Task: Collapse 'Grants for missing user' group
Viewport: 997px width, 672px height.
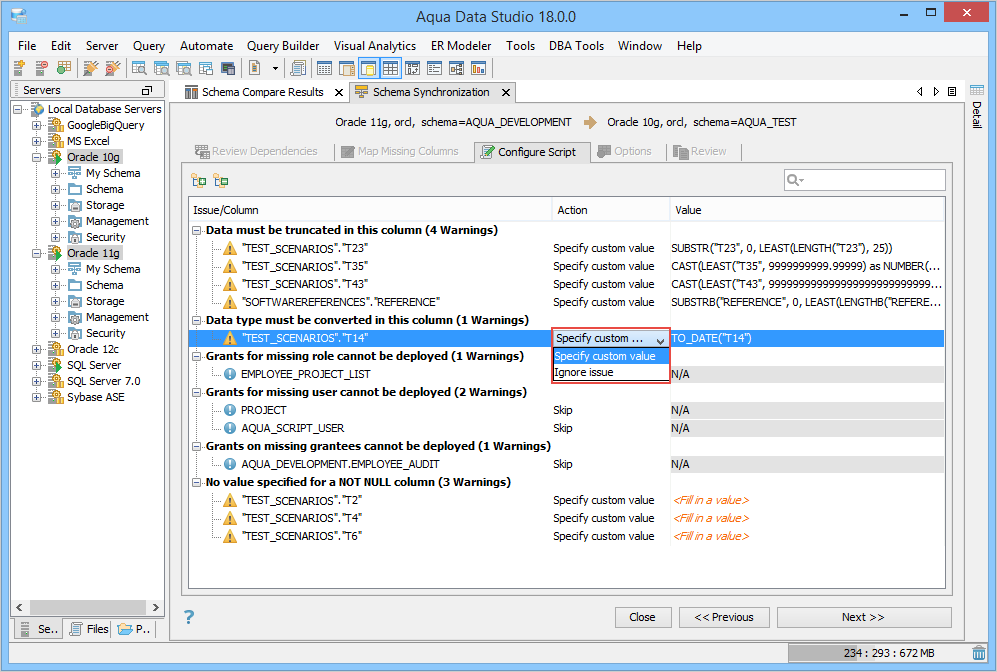Action: point(197,393)
